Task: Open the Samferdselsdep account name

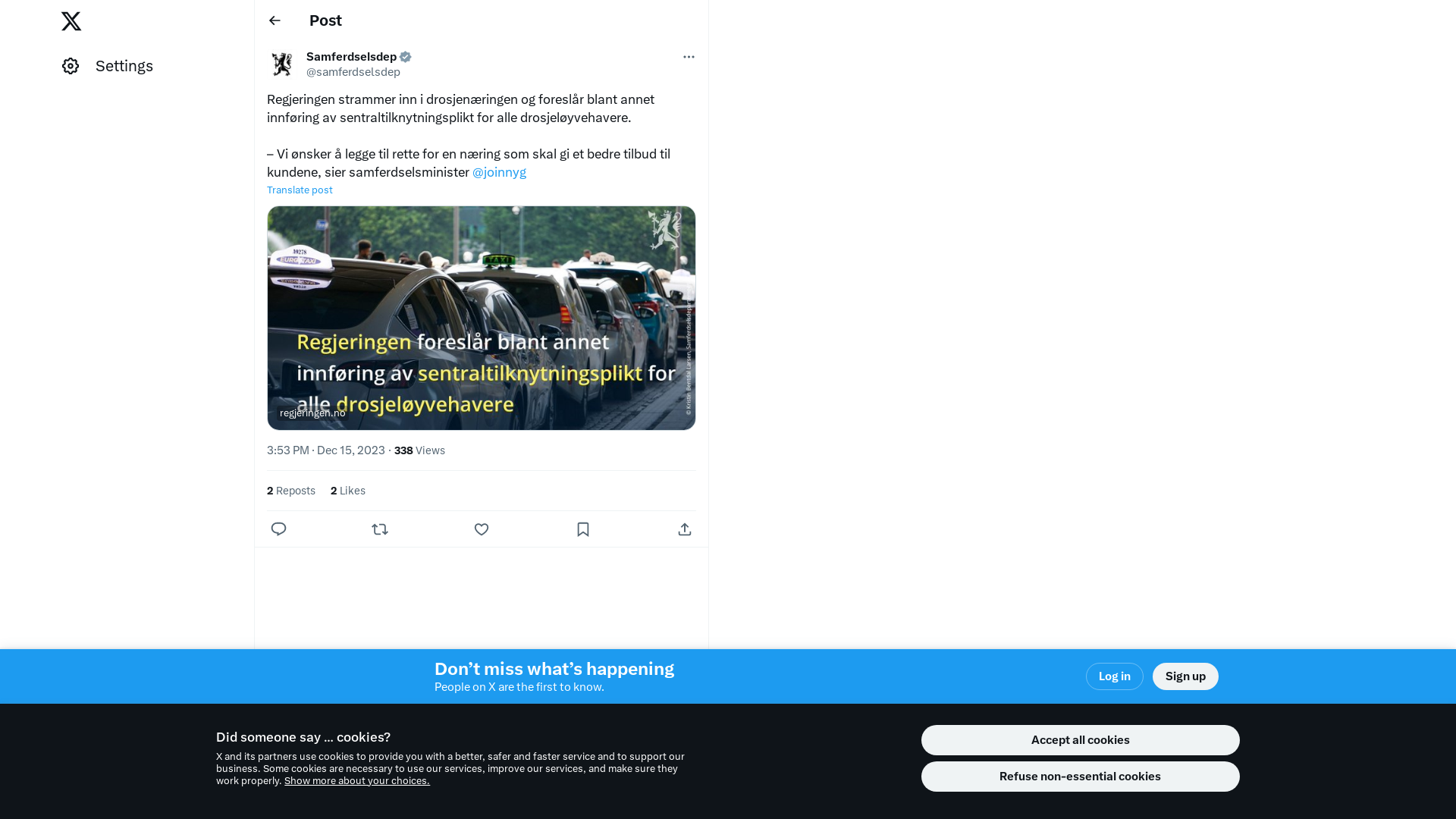Action: click(x=351, y=57)
